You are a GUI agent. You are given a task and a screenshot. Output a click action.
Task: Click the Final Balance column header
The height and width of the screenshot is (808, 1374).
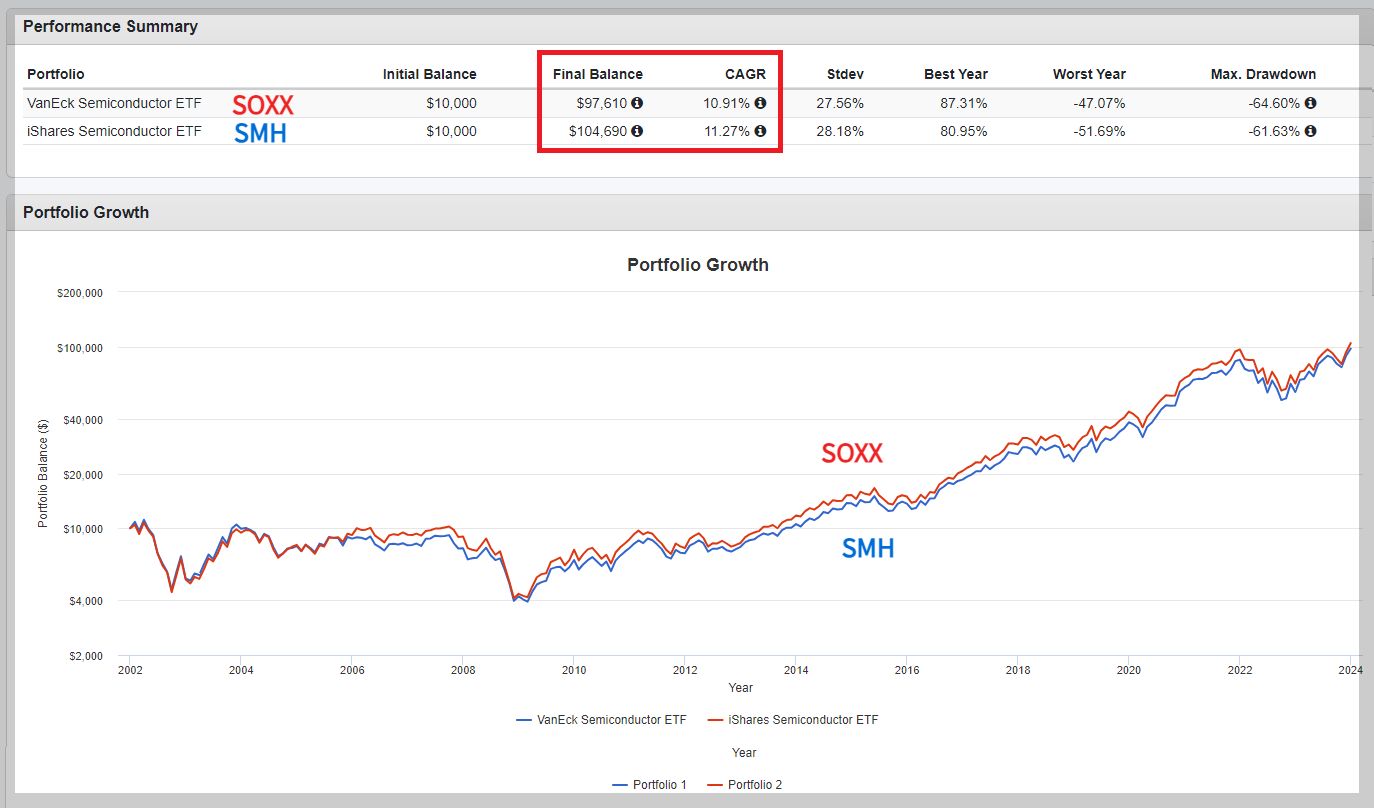tap(598, 74)
